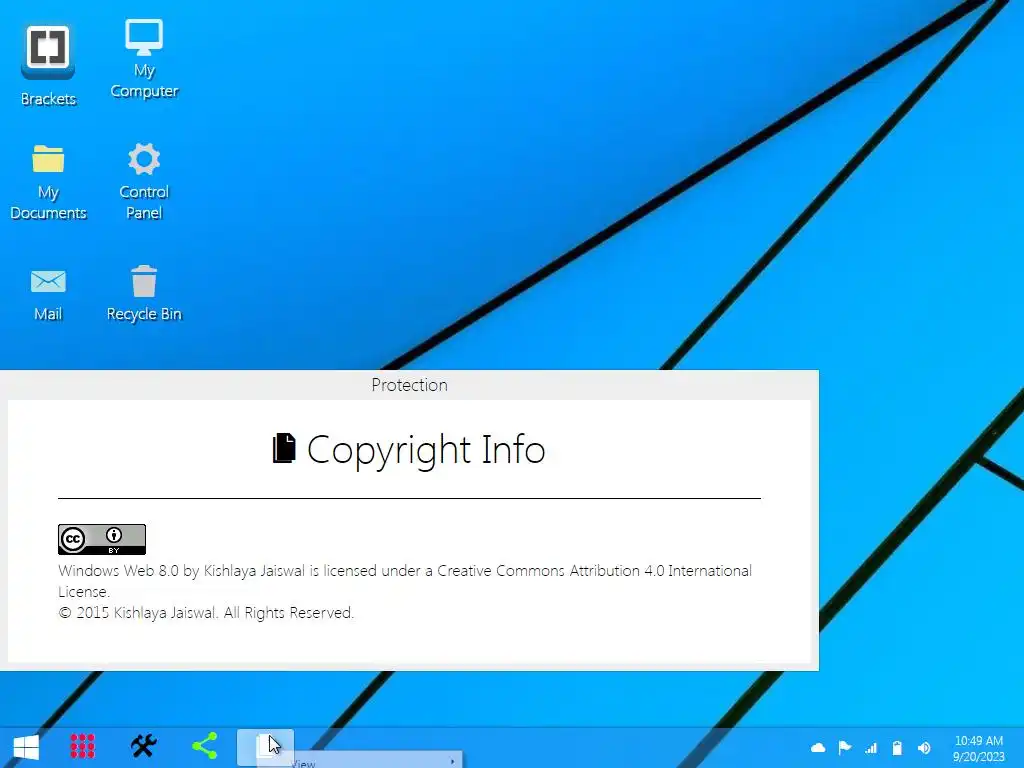The image size is (1024, 768).
Task: Open My Computer desktop icon
Action: [144, 59]
